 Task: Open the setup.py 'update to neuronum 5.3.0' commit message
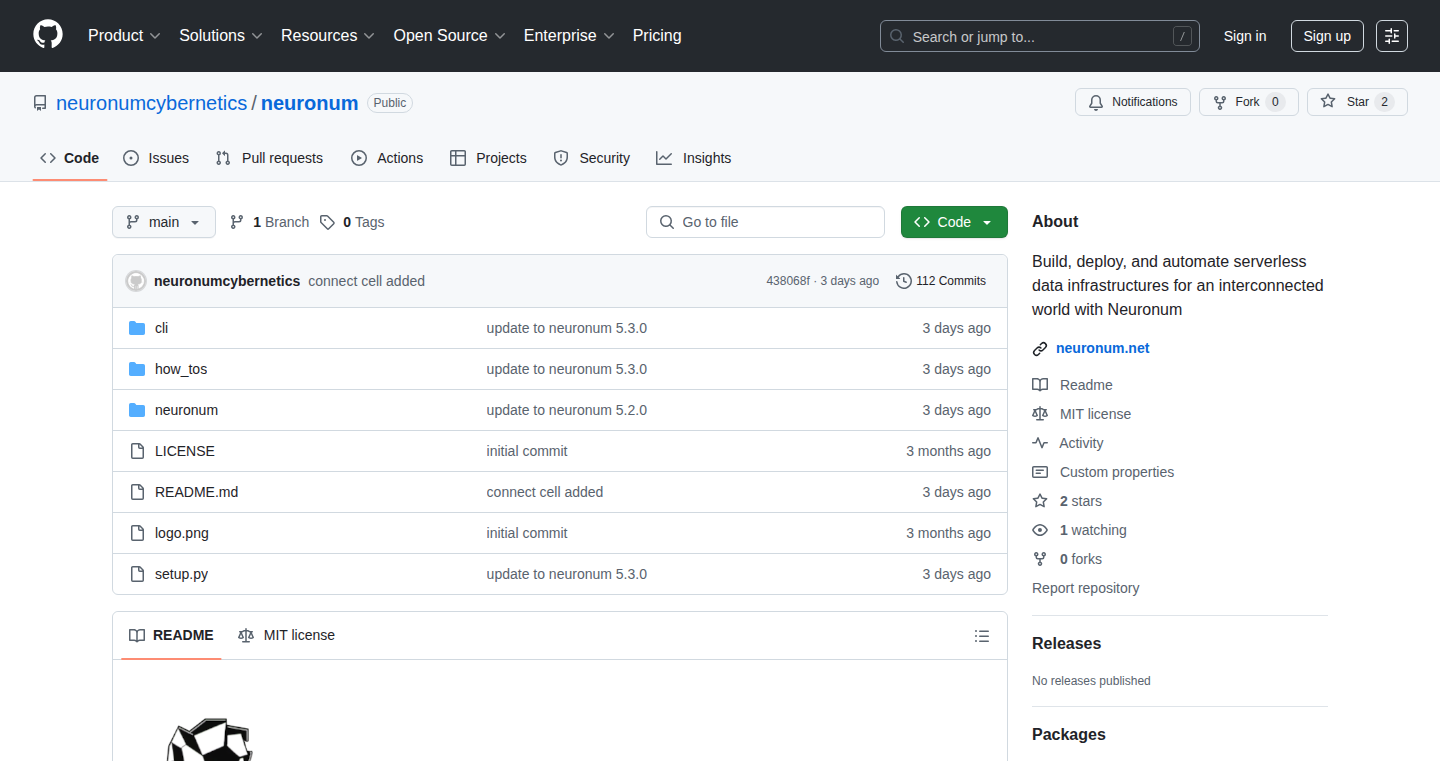[x=567, y=574]
